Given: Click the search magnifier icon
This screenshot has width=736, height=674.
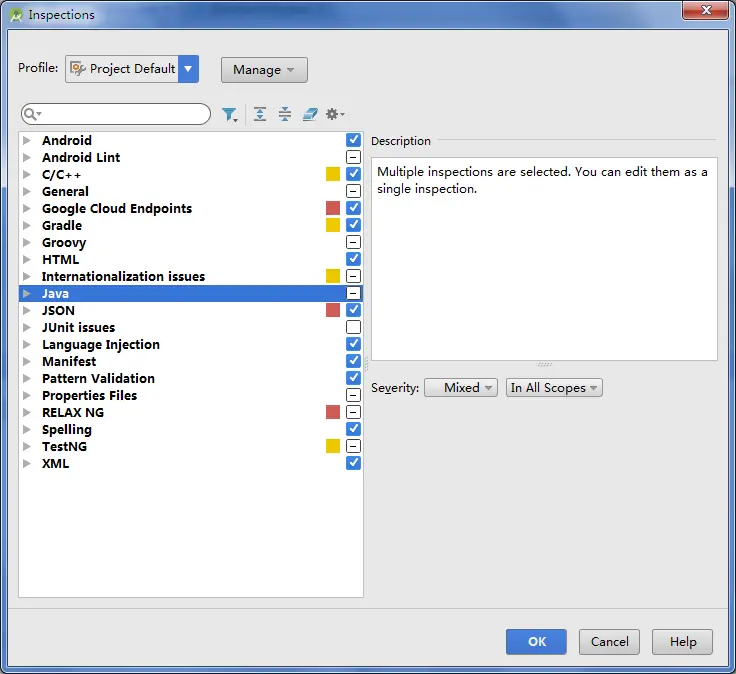Looking at the screenshot, I should 32,114.
